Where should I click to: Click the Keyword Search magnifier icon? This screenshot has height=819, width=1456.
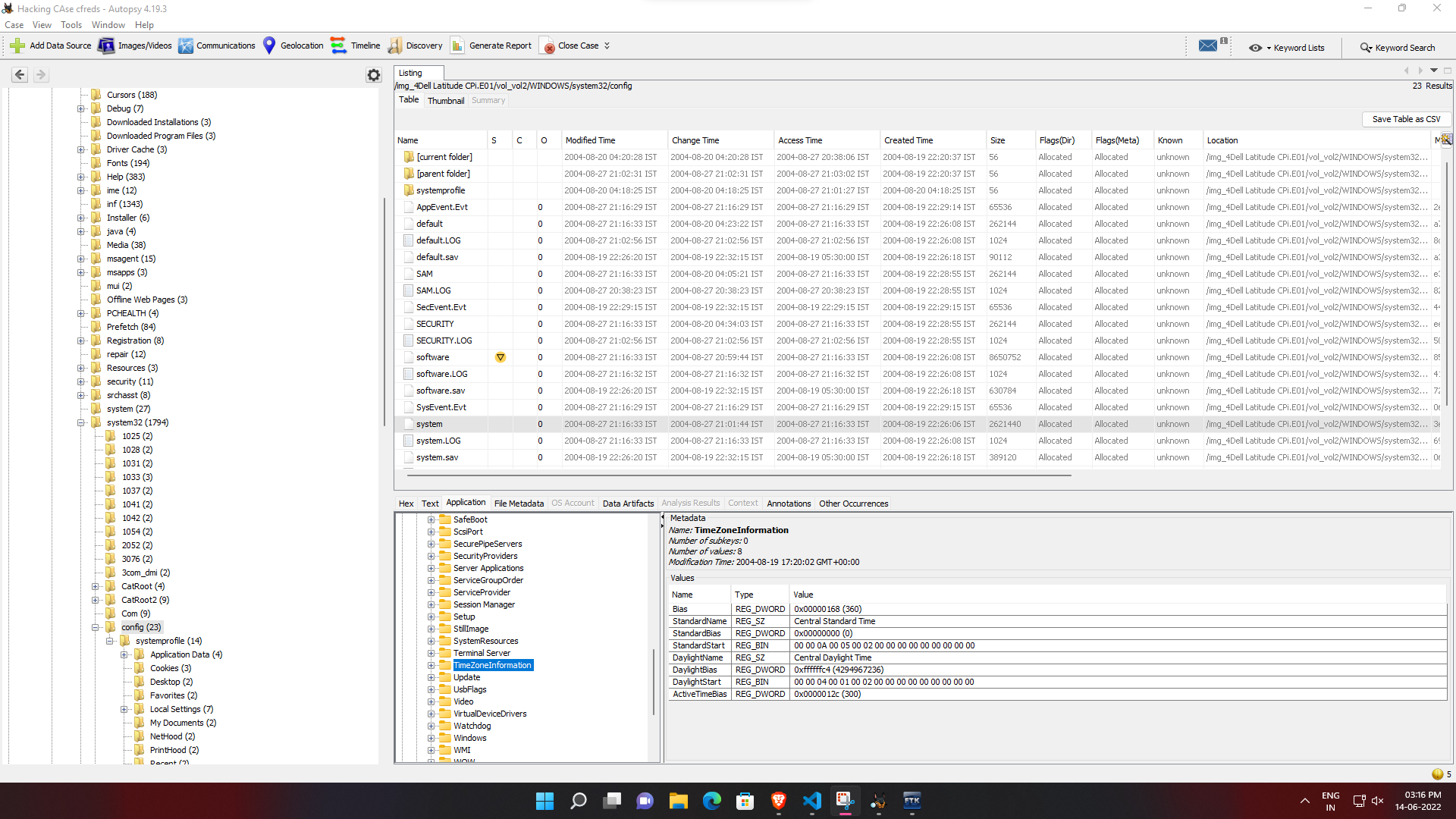[1366, 48]
